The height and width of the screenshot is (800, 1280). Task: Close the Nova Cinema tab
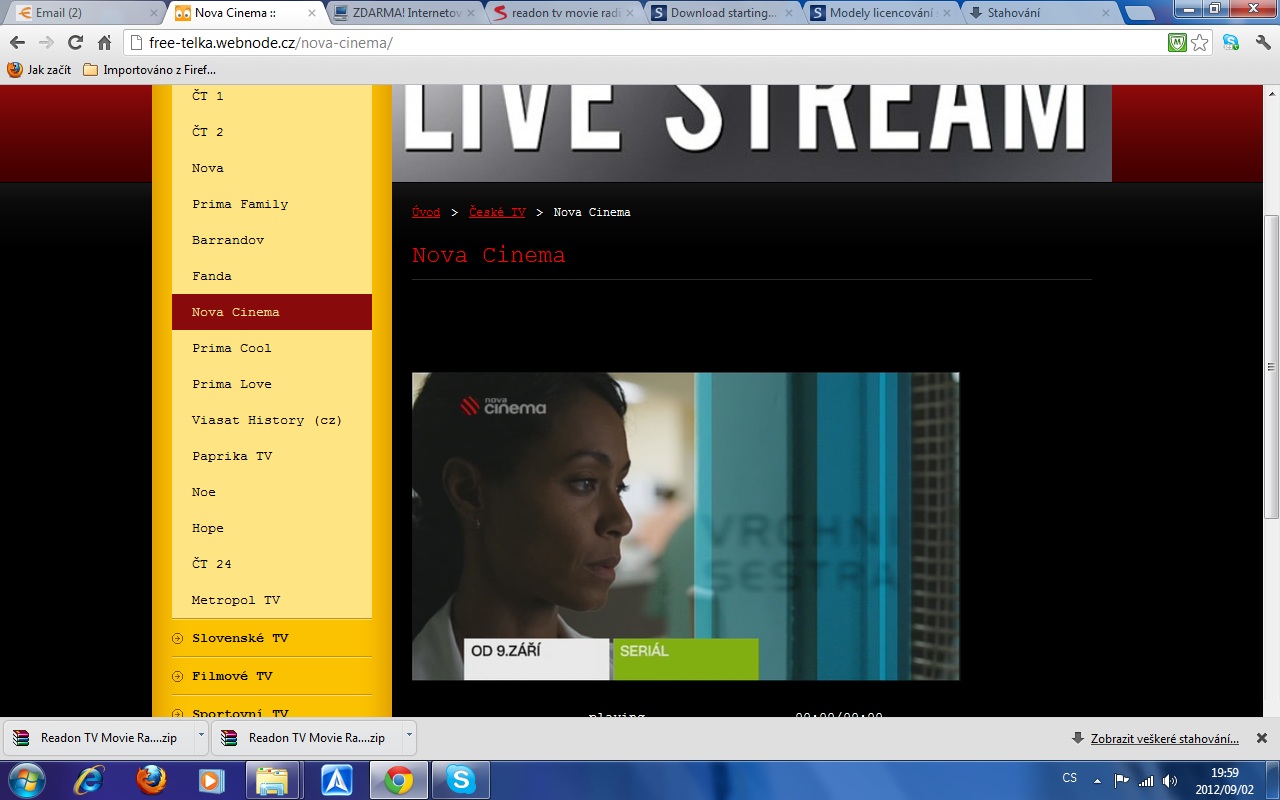click(x=312, y=13)
